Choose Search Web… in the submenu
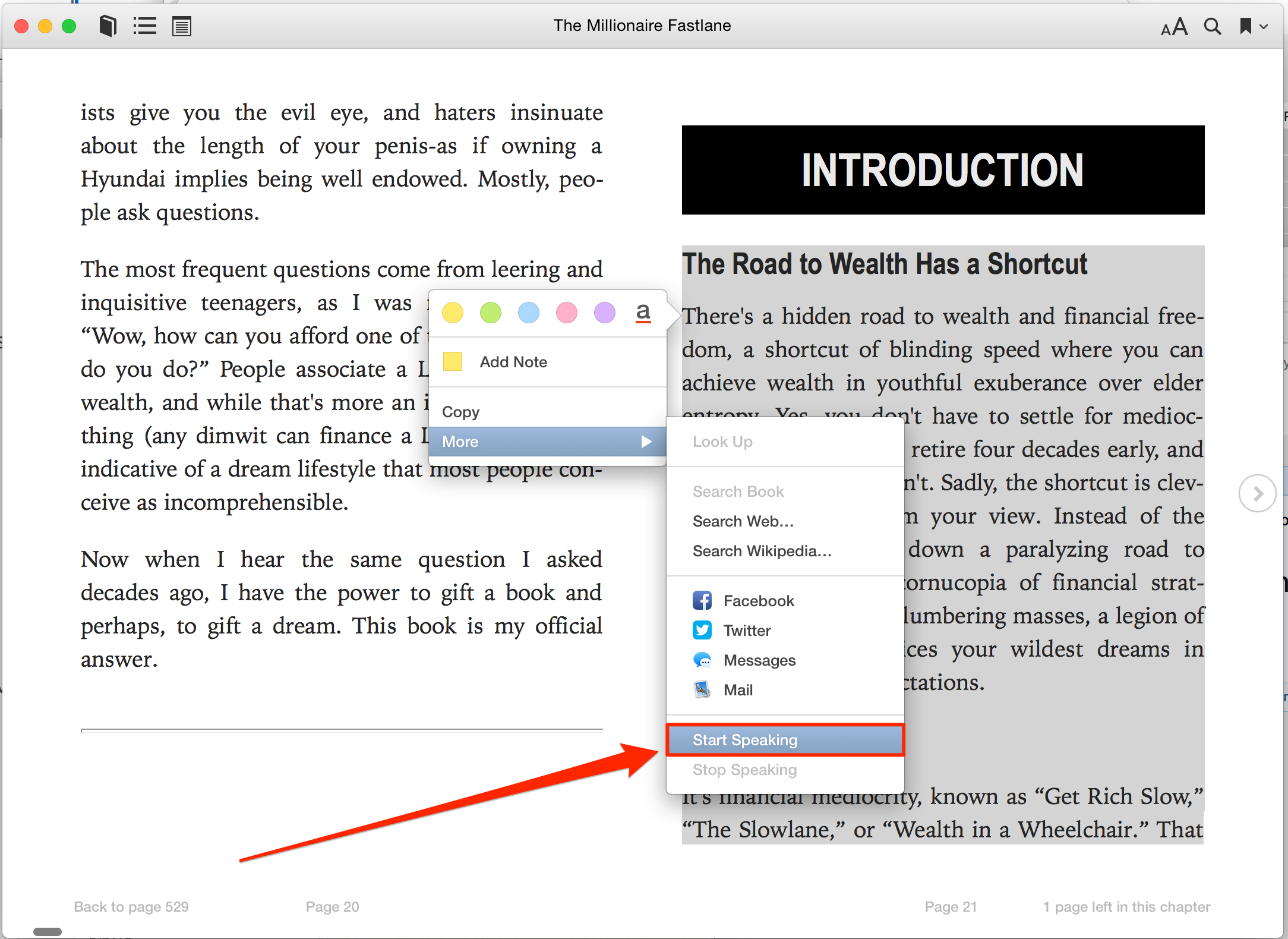1288x939 pixels. [785, 521]
